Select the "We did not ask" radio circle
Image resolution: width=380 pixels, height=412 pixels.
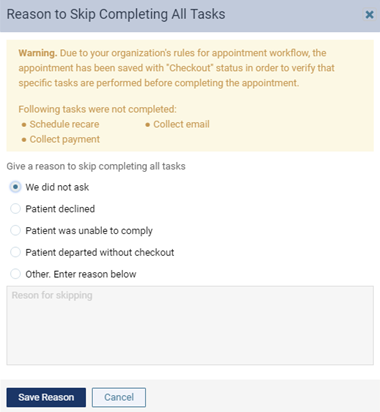(15, 187)
